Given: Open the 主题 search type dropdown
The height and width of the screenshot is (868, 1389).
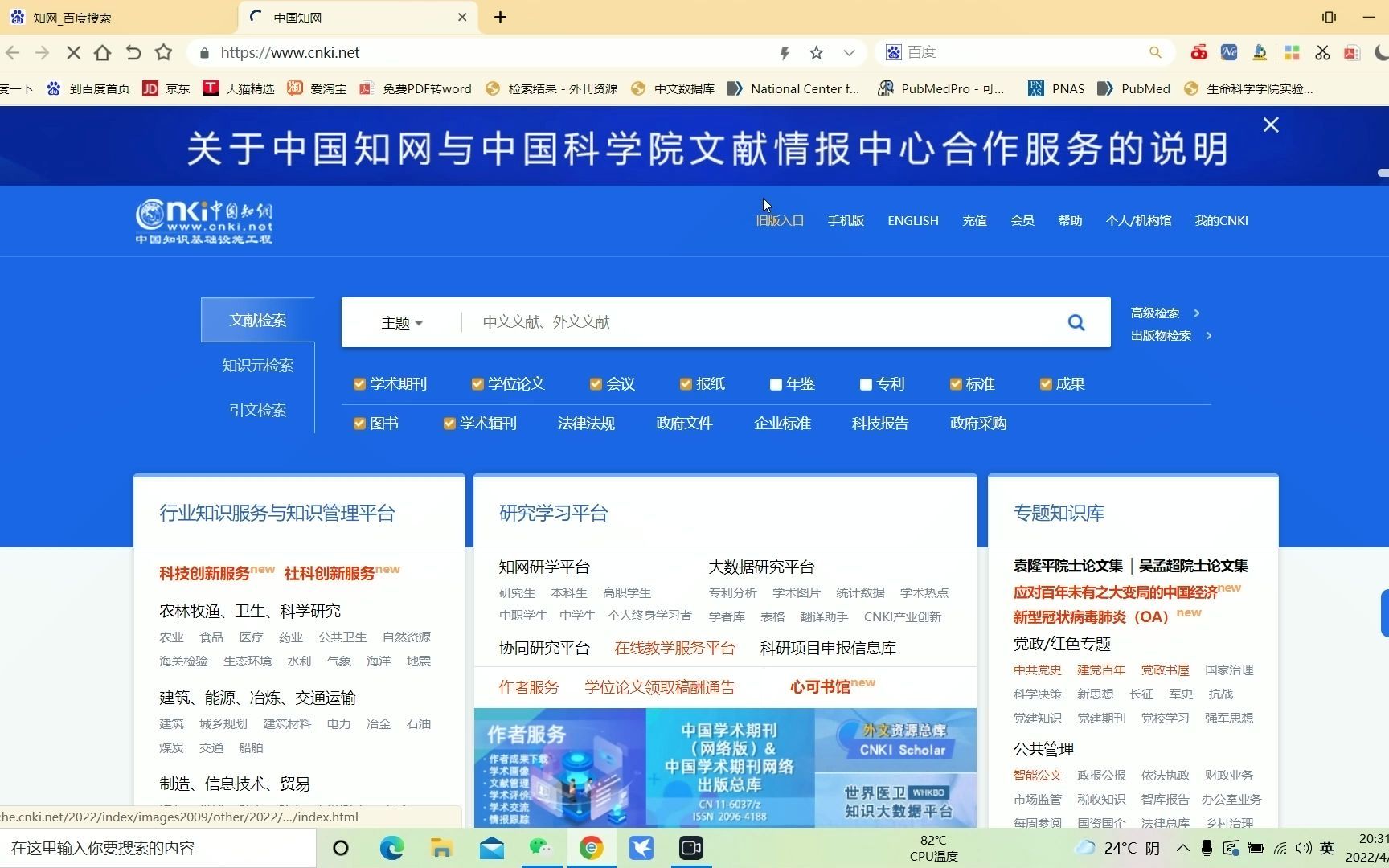Looking at the screenshot, I should coord(402,322).
